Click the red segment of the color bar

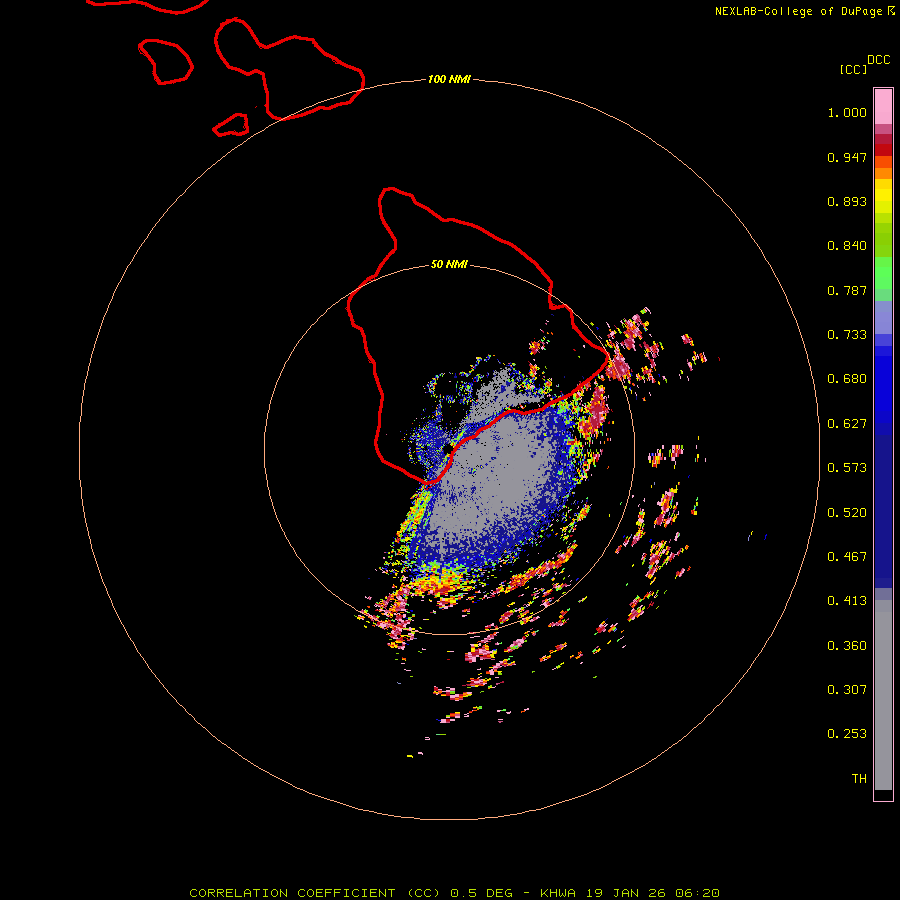point(883,150)
